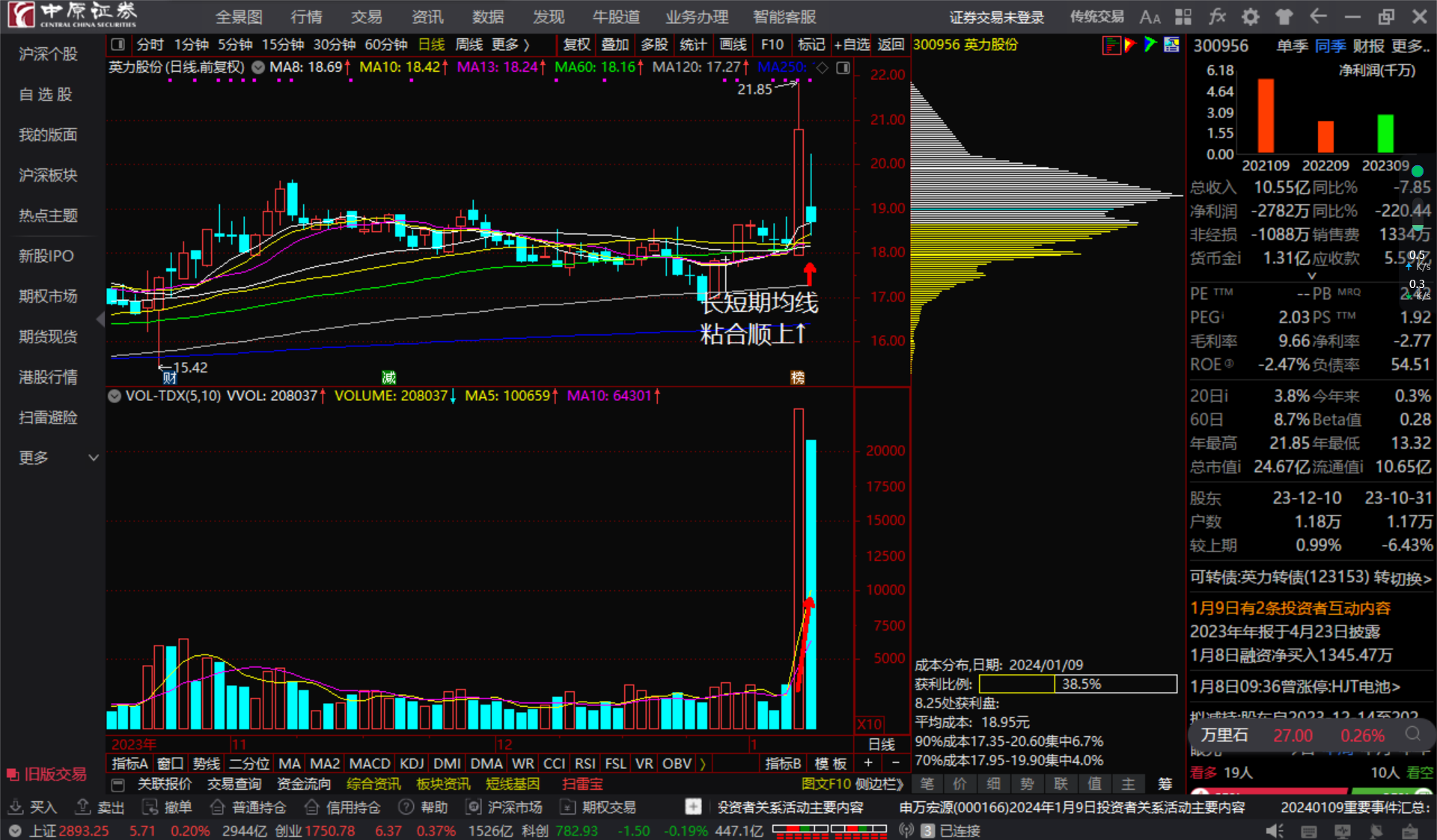This screenshot has width=1437, height=840.
Task: Expand the chevron below 货币金 row
Action: pos(1311,276)
